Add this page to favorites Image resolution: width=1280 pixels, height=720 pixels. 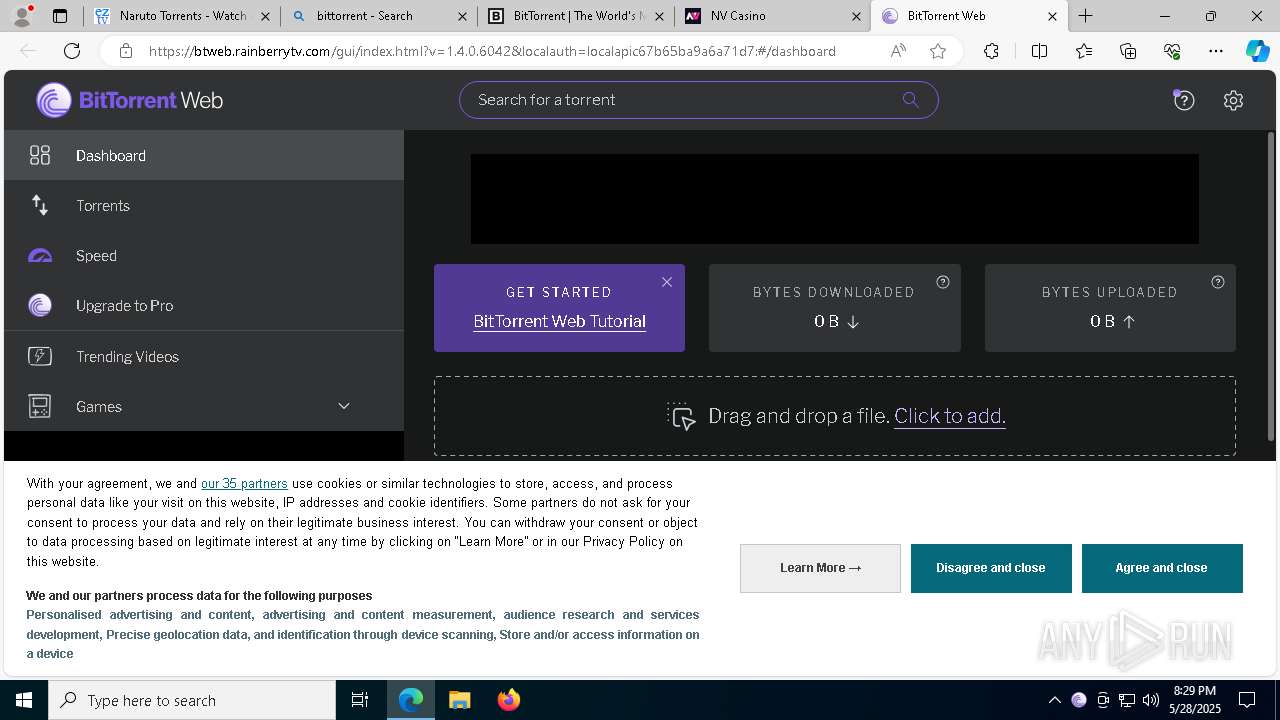938,51
